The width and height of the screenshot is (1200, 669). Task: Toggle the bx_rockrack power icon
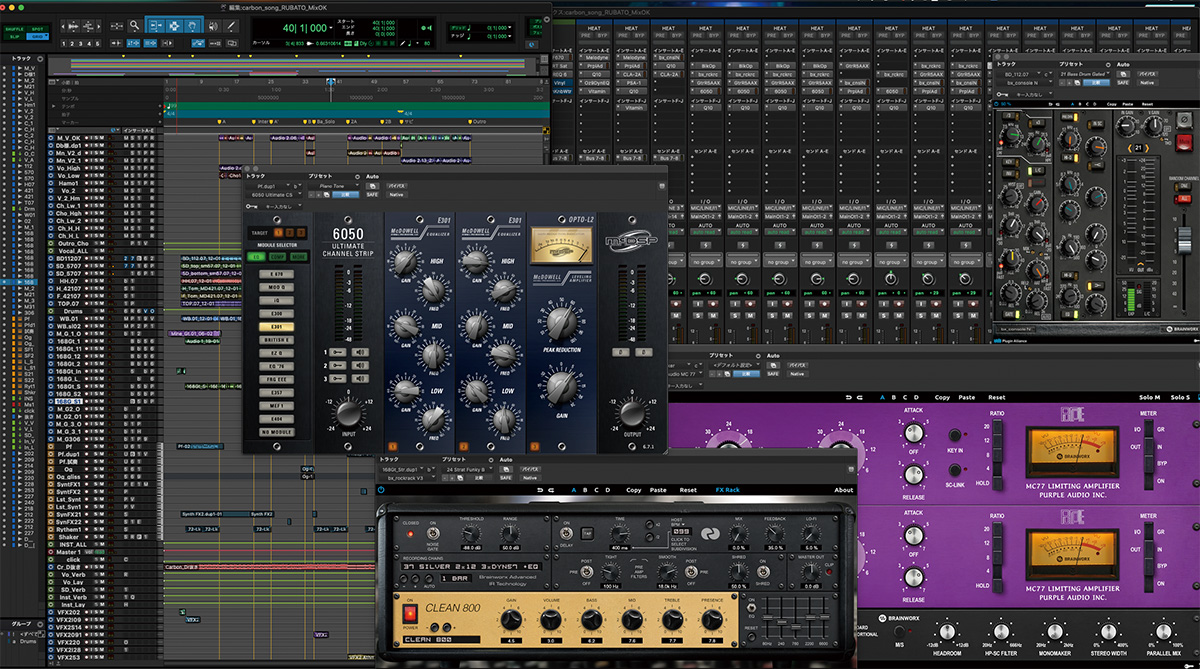[x=381, y=490]
